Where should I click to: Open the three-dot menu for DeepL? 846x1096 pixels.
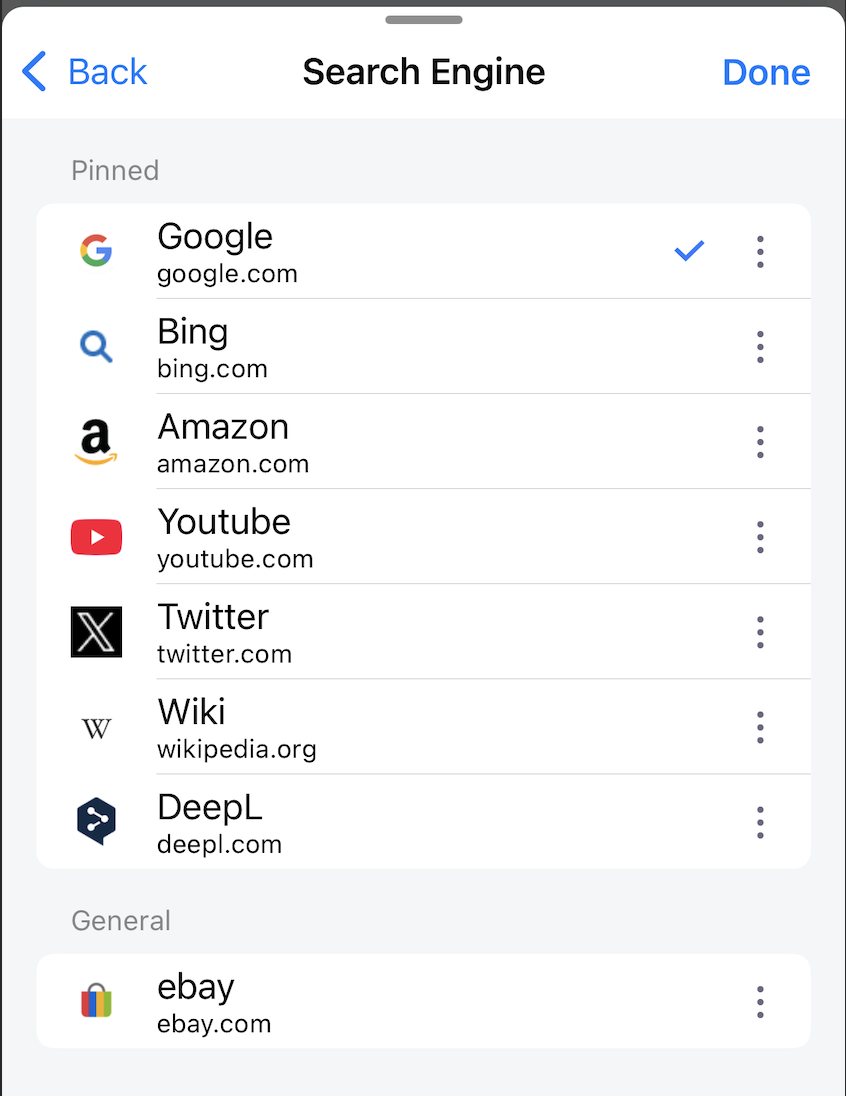point(760,822)
